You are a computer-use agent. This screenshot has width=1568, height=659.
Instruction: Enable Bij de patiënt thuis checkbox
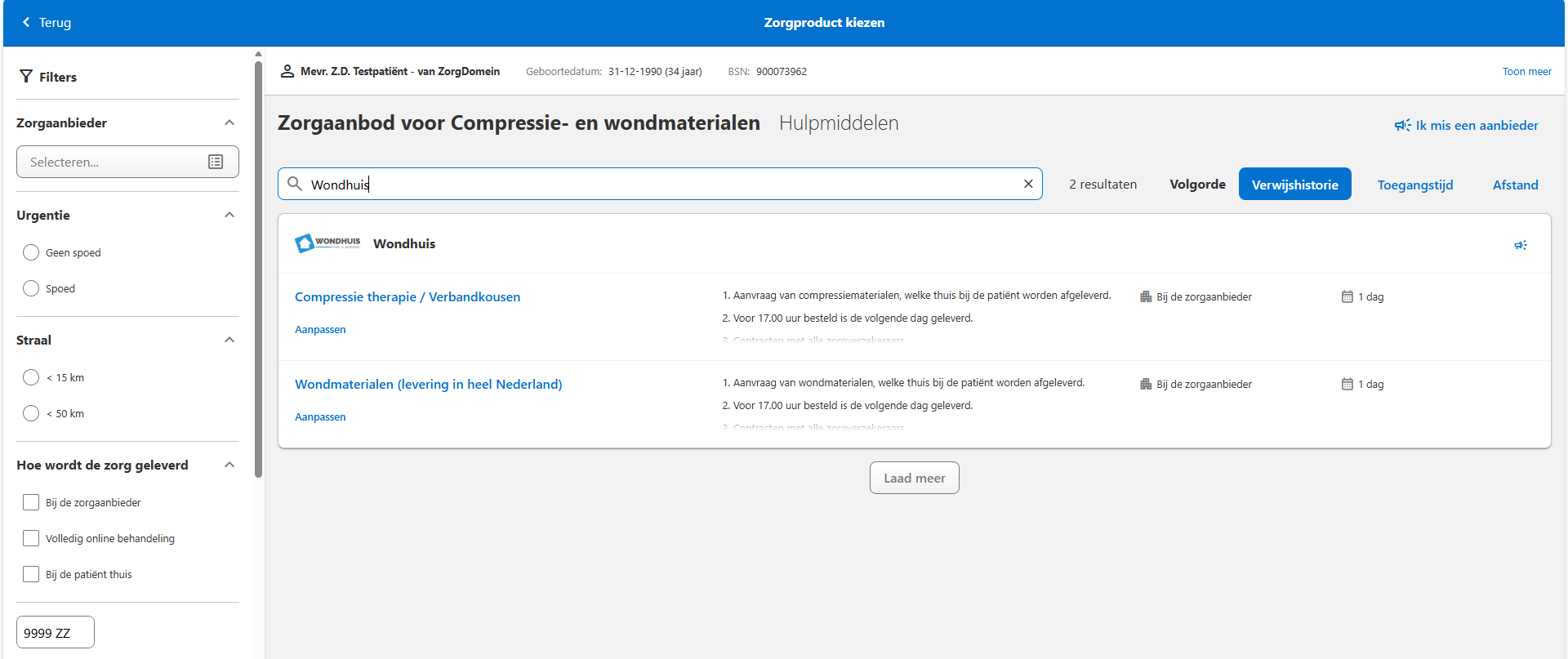31,574
